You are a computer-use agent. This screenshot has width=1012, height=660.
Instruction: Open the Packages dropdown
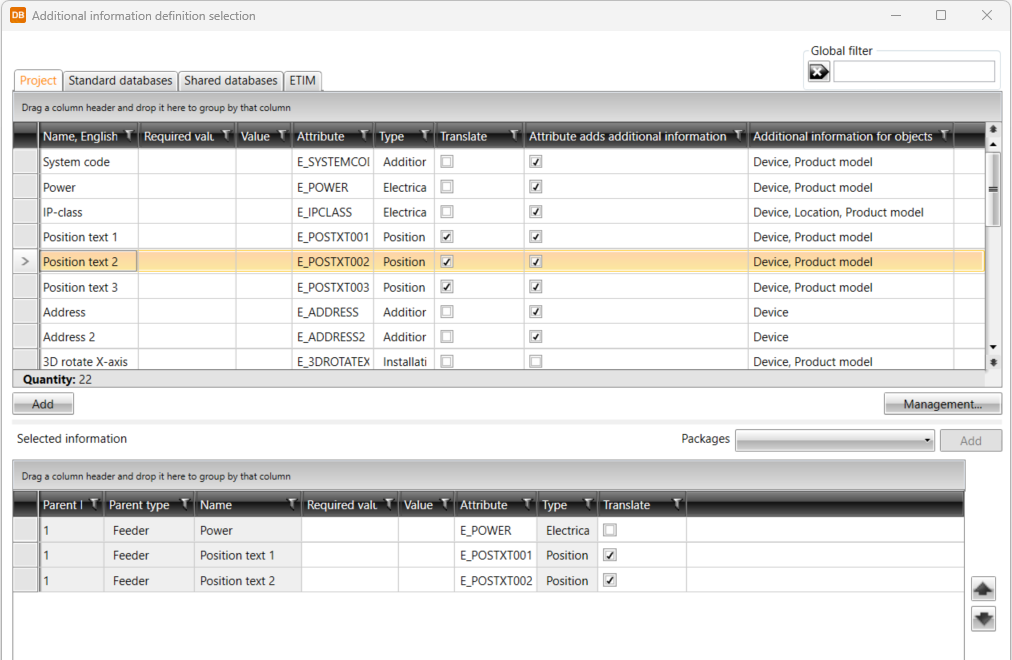(834, 441)
